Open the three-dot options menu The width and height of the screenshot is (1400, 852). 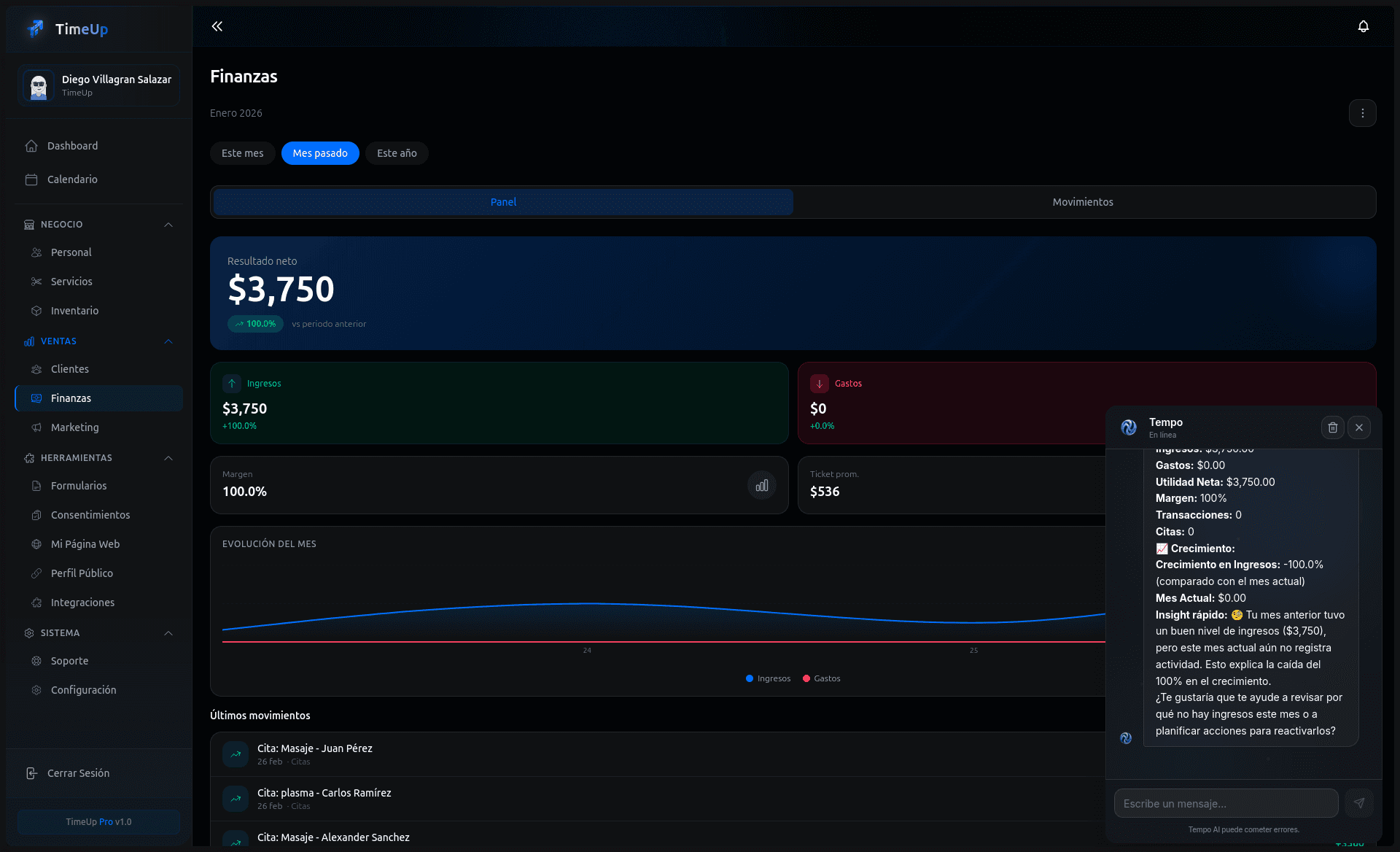point(1362,113)
